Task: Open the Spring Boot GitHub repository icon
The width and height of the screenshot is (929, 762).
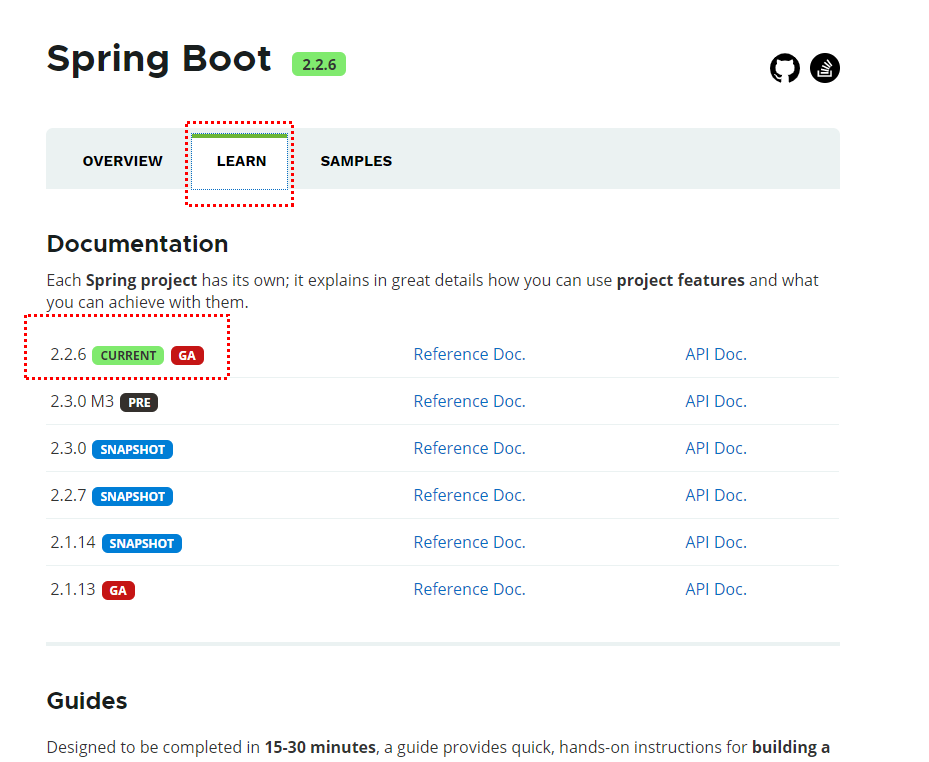Action: tap(784, 68)
